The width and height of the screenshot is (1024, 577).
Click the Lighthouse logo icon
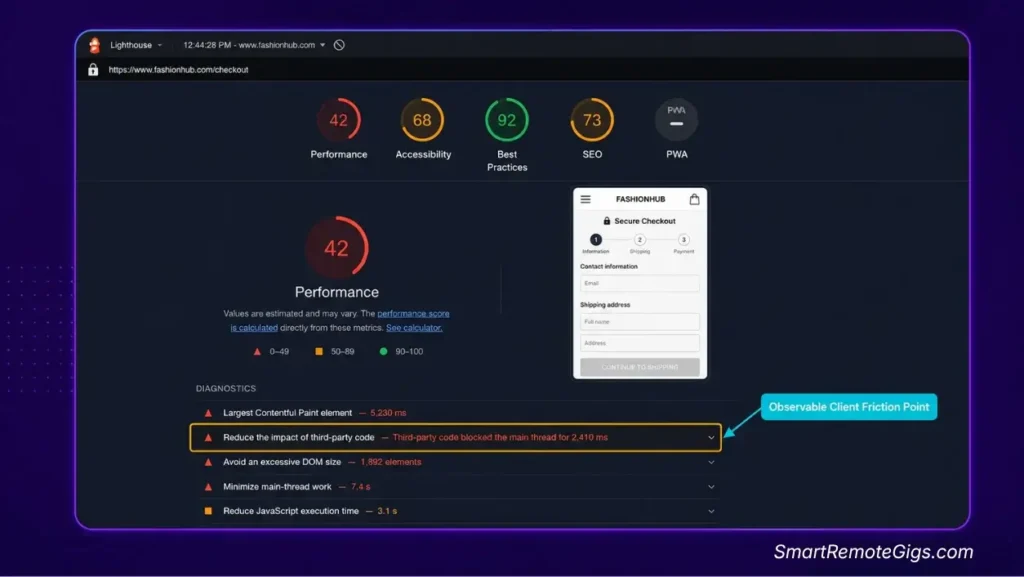[95, 45]
